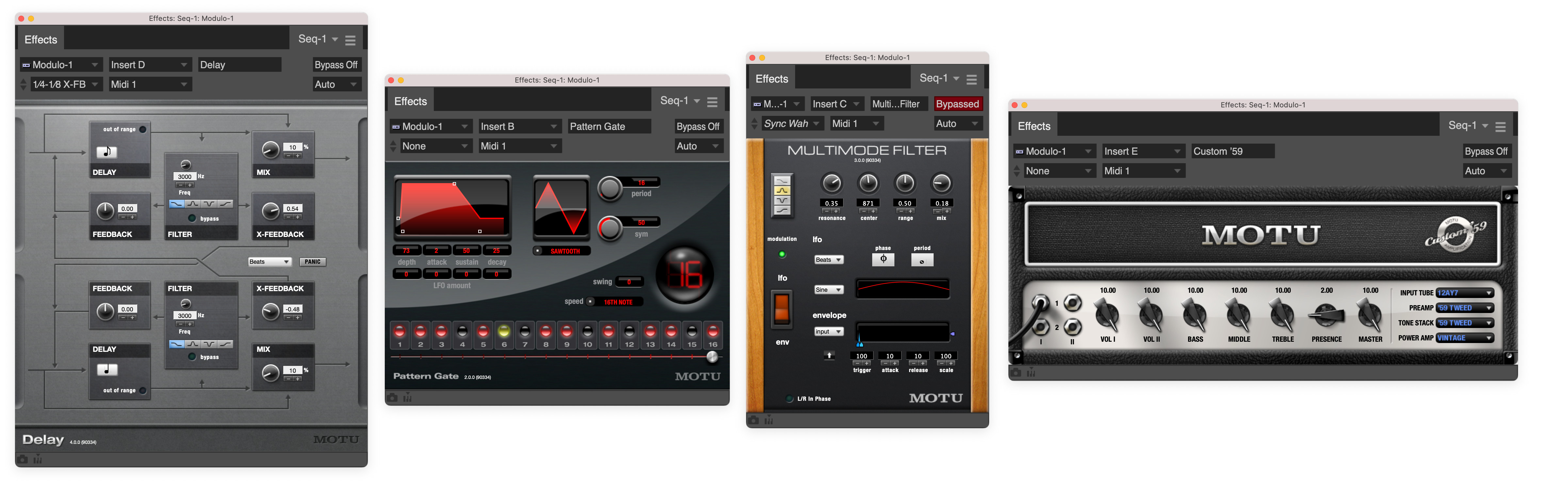
Task: Open the Sine LFO waveform dropdown
Action: [x=829, y=289]
